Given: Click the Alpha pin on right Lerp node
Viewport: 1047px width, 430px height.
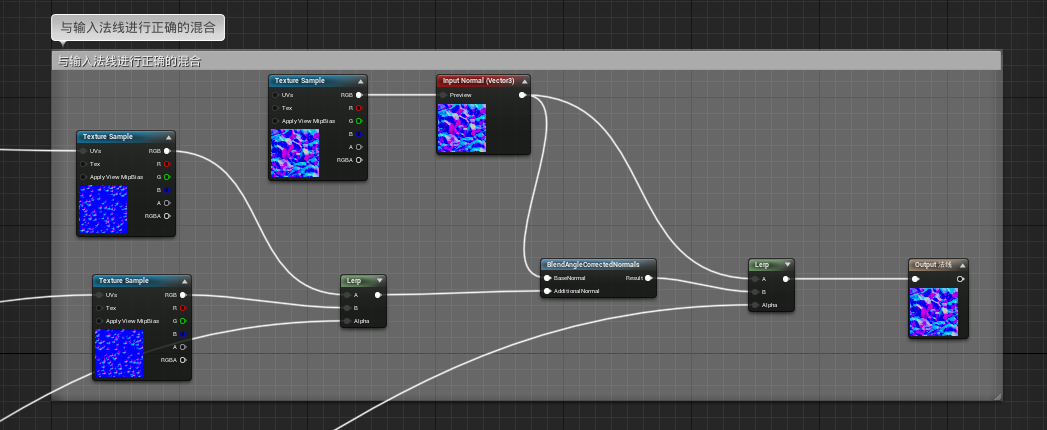Looking at the screenshot, I should tap(755, 305).
